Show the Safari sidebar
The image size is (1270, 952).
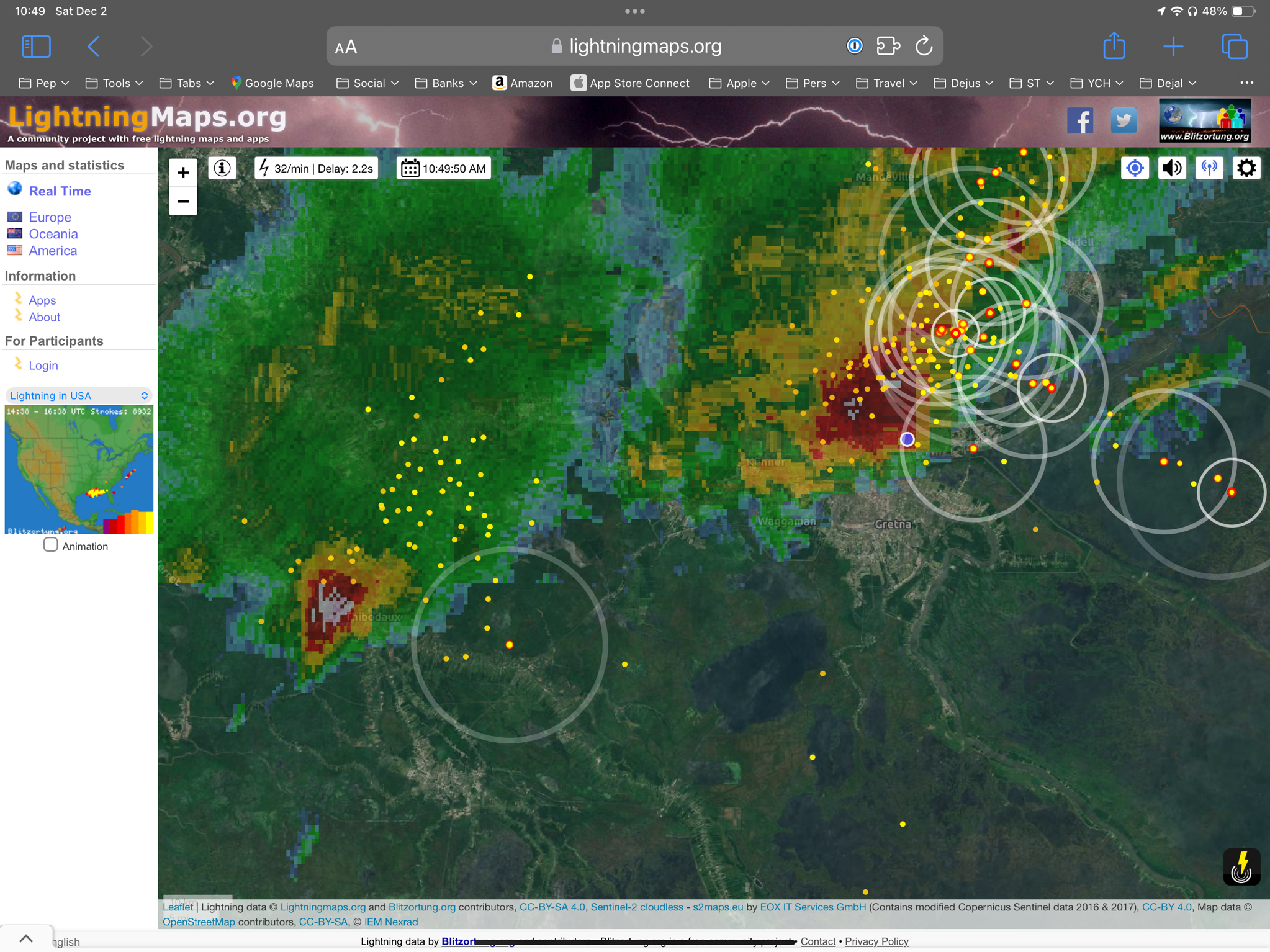point(36,47)
